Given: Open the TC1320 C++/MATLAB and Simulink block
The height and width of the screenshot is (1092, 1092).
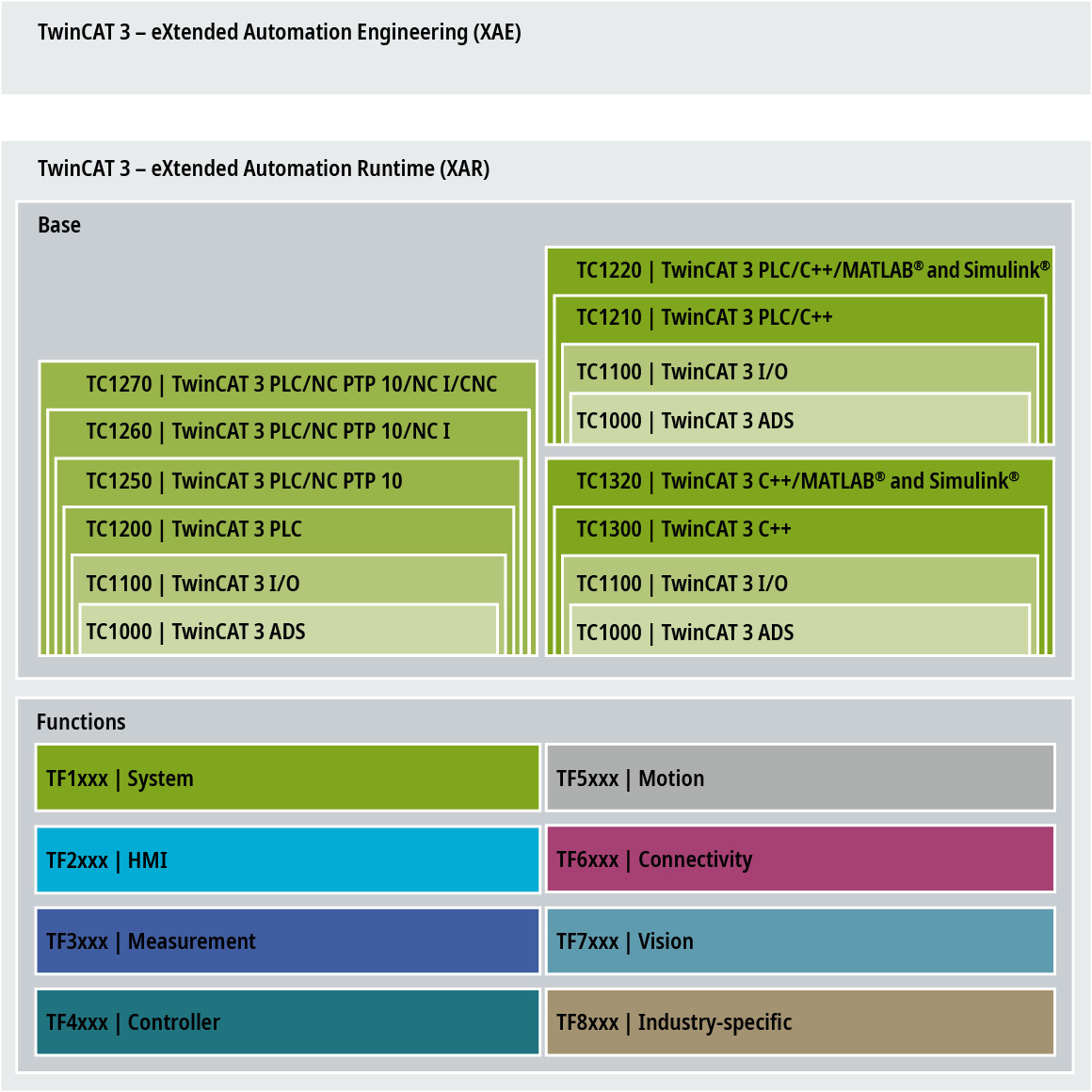Looking at the screenshot, I should pos(796,482).
